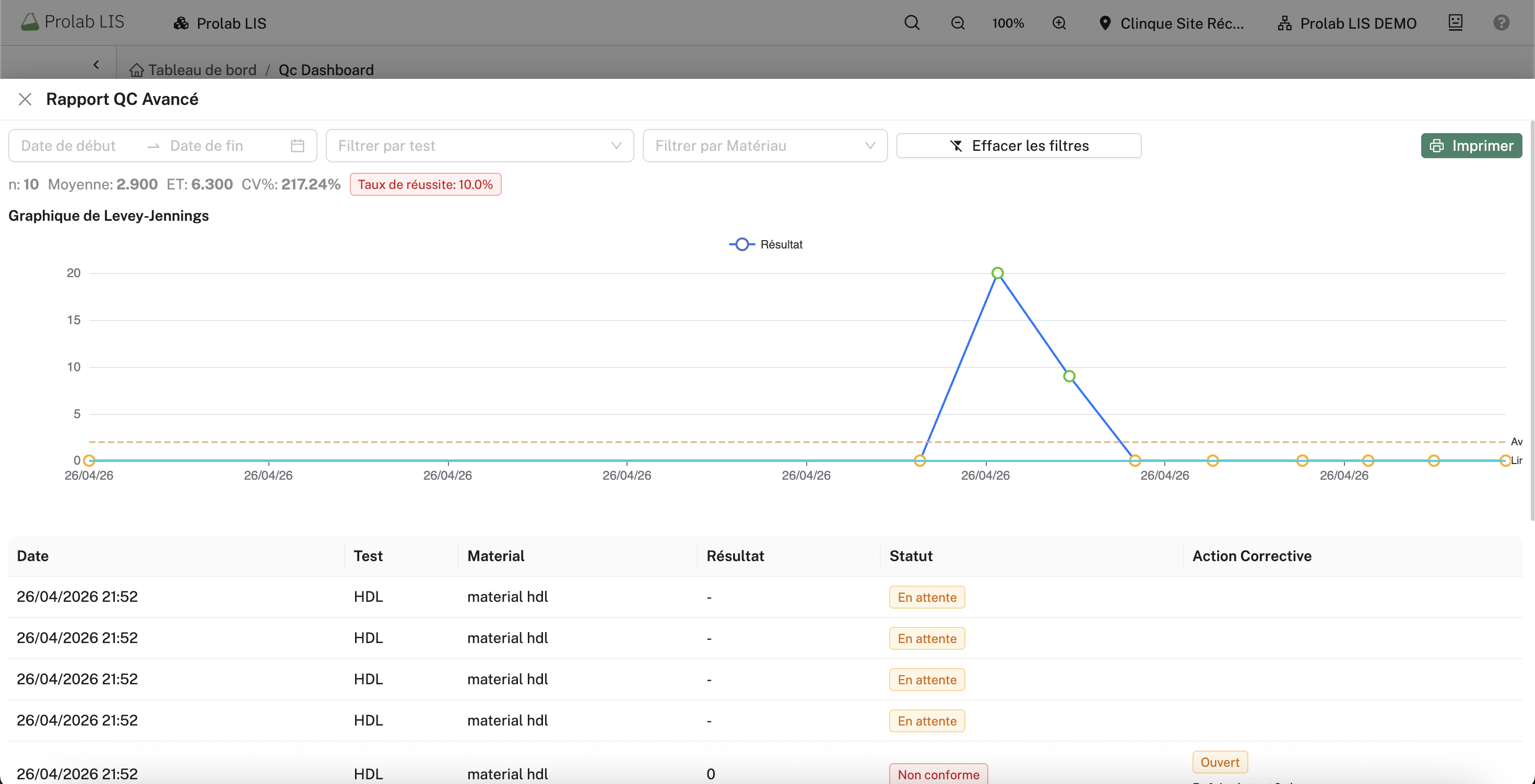Click Effacer les filtres button
Image resolution: width=1535 pixels, height=784 pixels.
pyautogui.click(x=1019, y=146)
